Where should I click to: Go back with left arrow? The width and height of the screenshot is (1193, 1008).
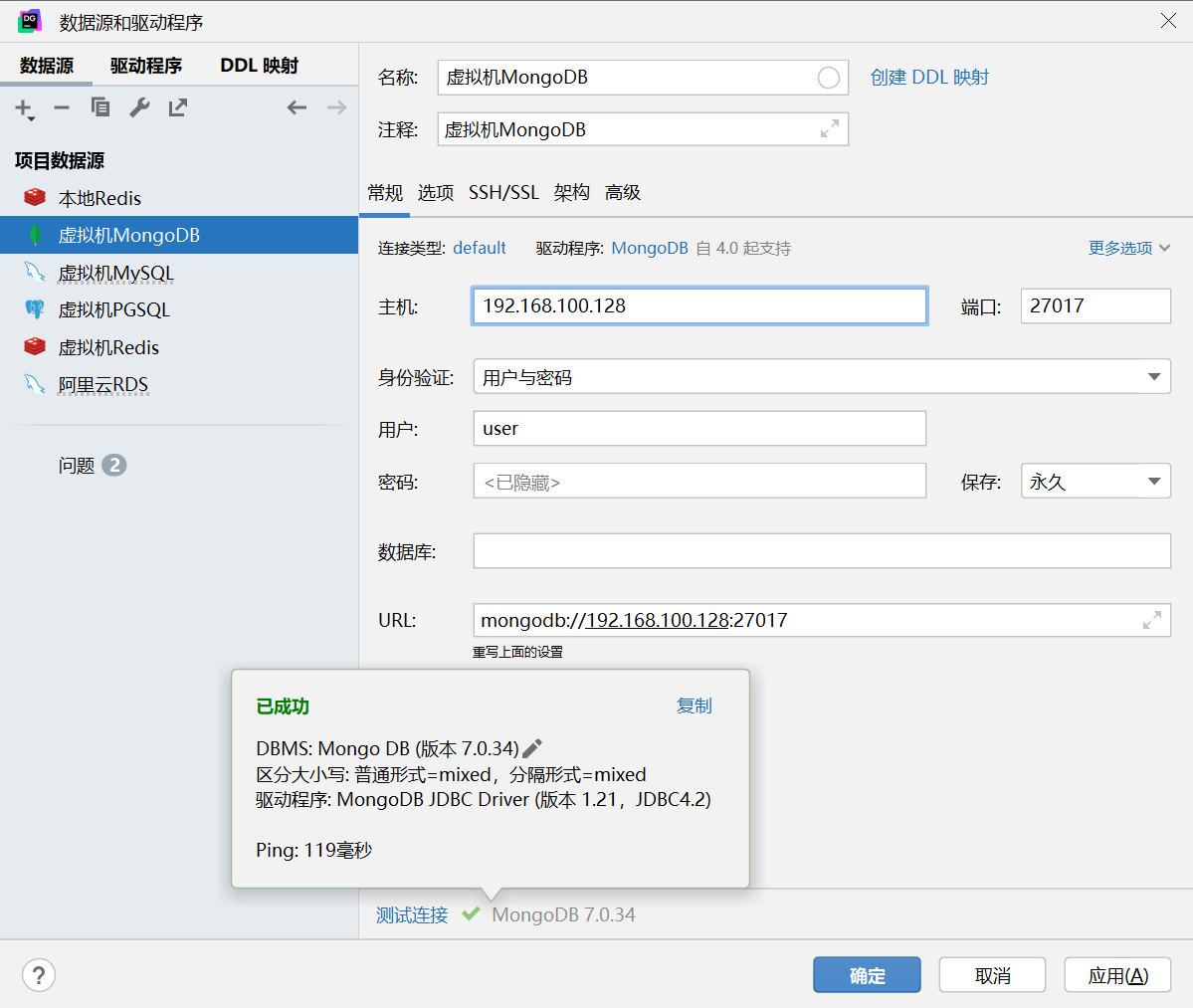(297, 107)
